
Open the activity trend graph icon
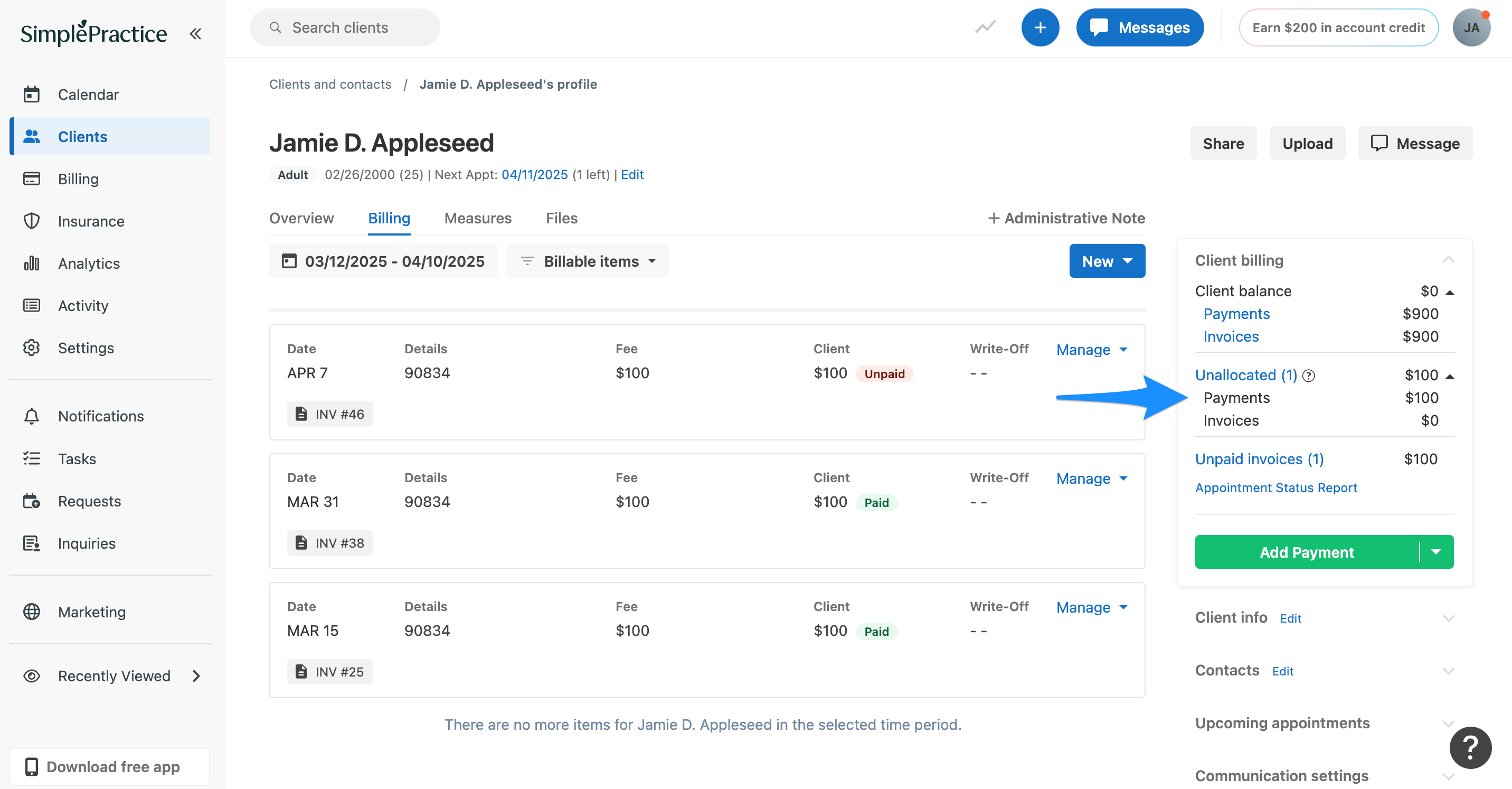tap(985, 27)
